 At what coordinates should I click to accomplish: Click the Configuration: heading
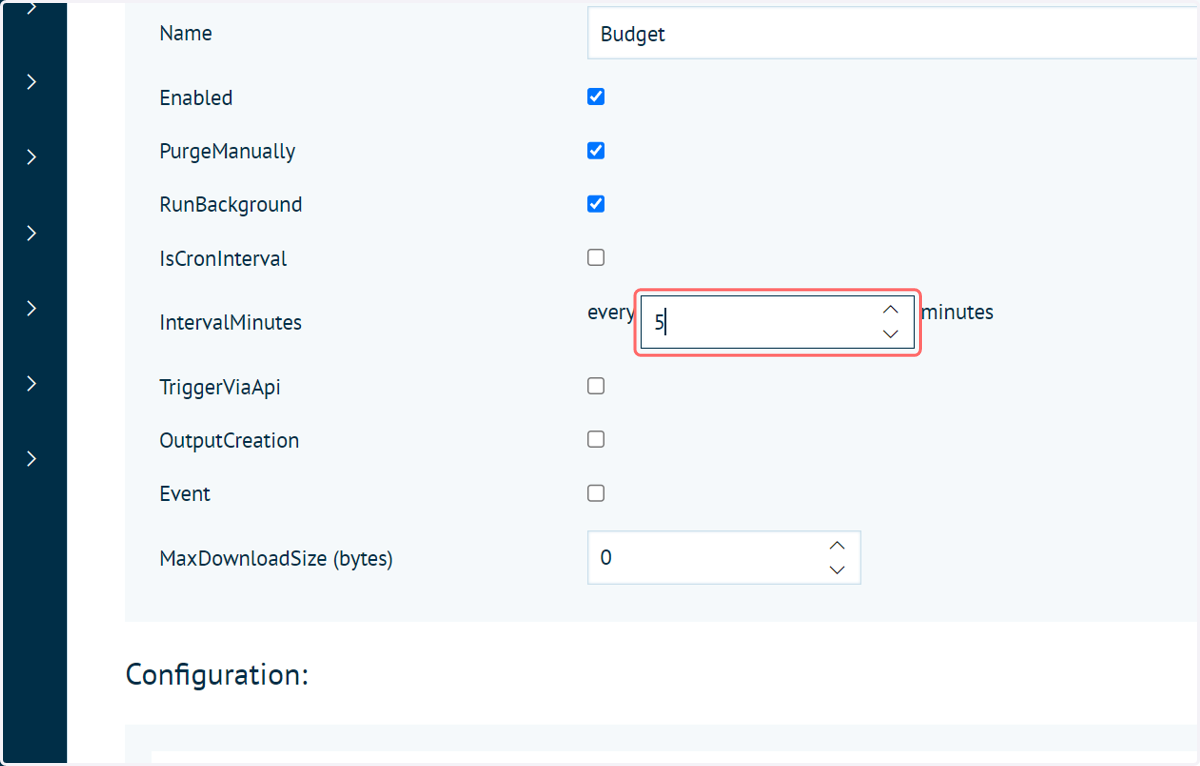click(217, 675)
